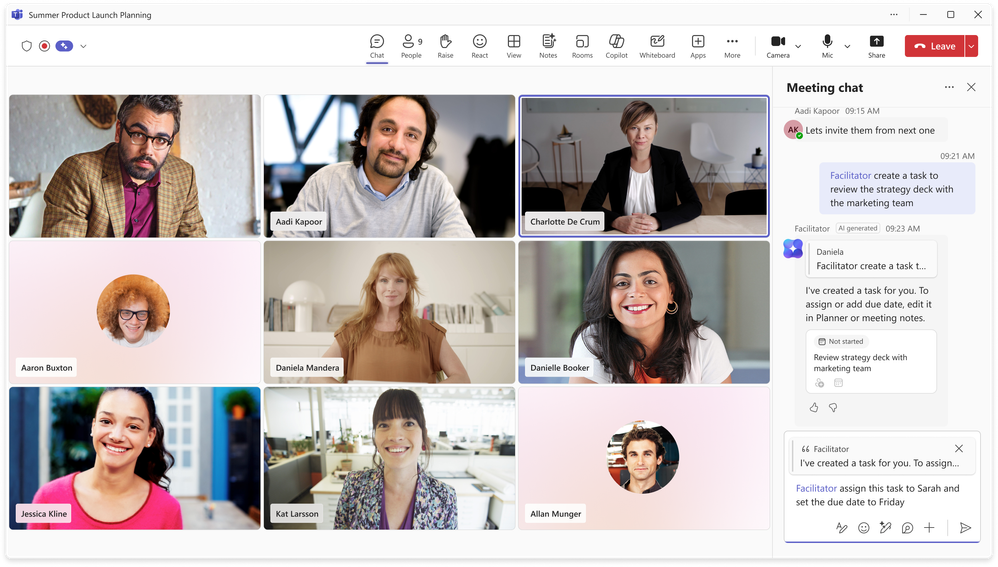This screenshot has width=998, height=567.
Task: Share your screen content
Action: (876, 46)
